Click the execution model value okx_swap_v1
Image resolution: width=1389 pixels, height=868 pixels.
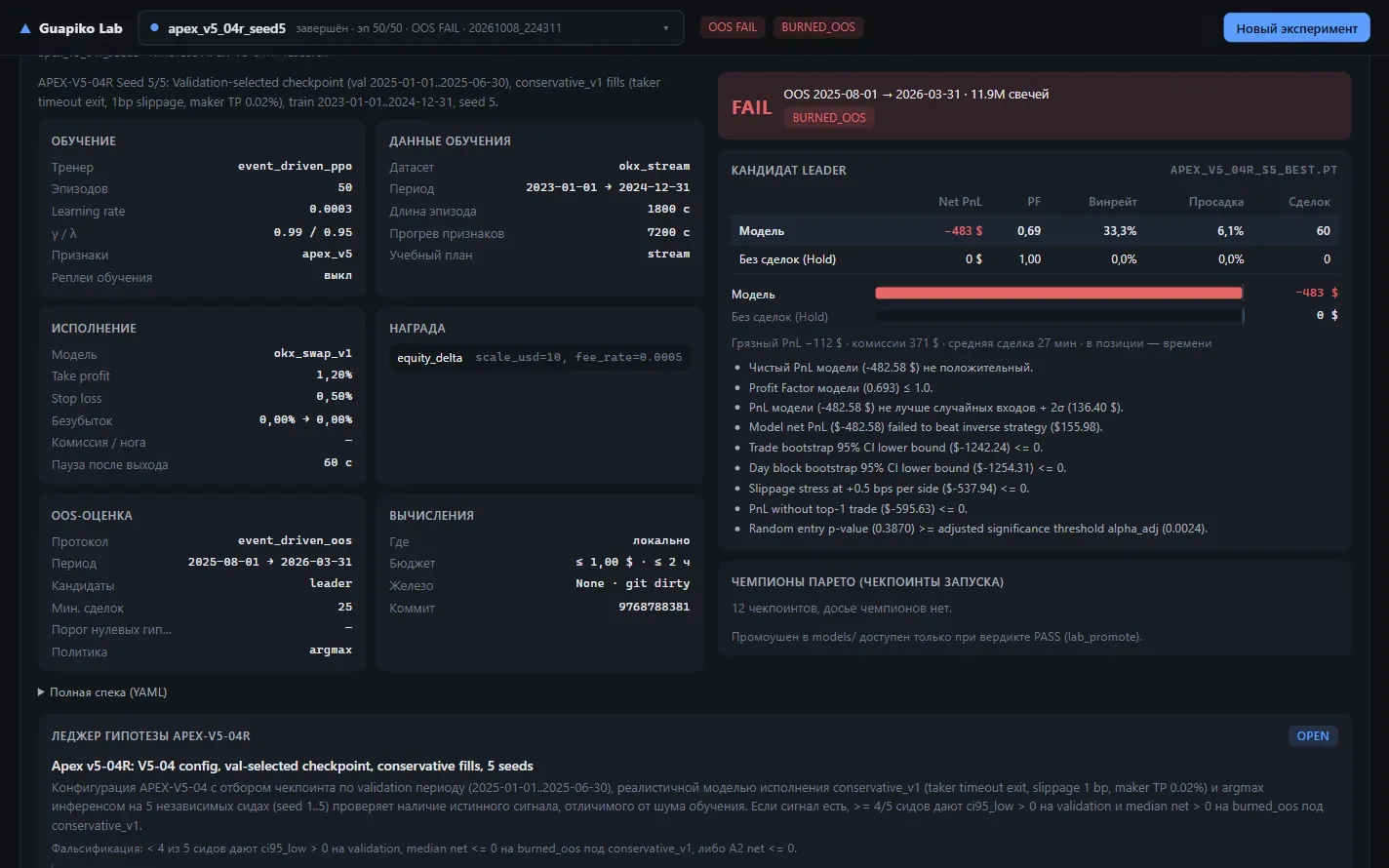[x=313, y=353]
